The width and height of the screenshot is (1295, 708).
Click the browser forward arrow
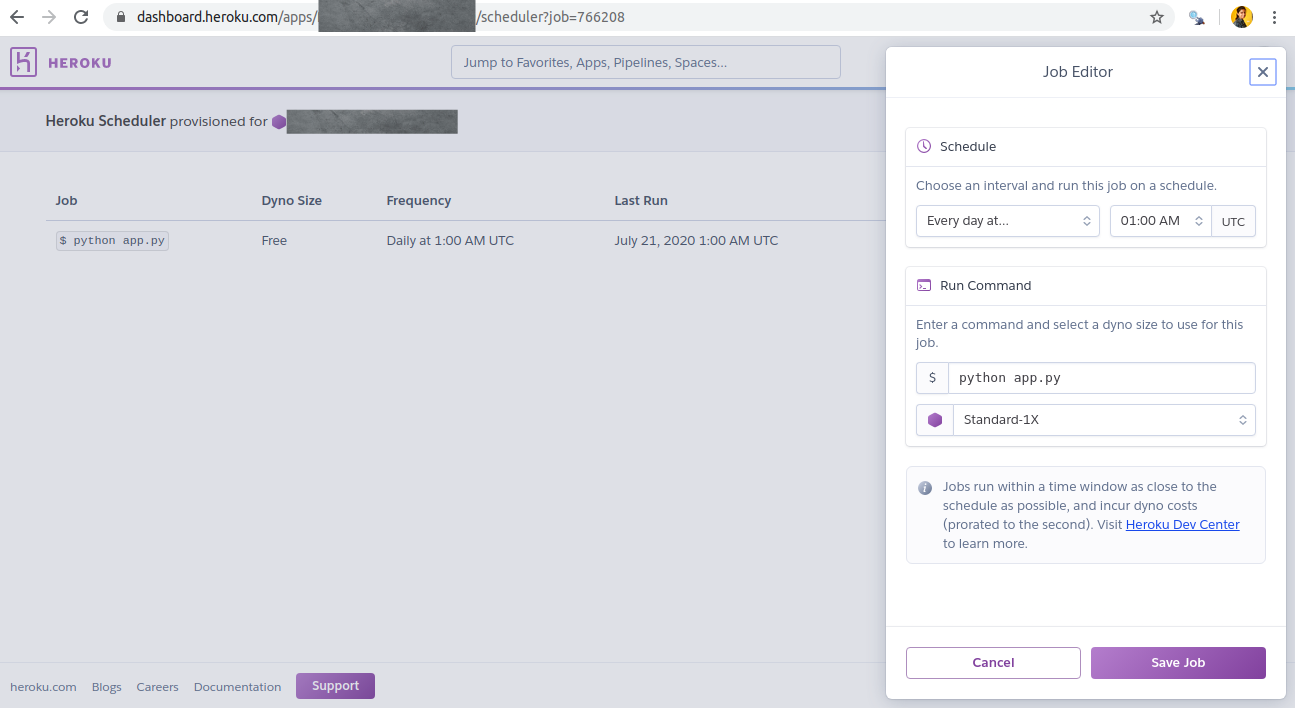point(49,17)
